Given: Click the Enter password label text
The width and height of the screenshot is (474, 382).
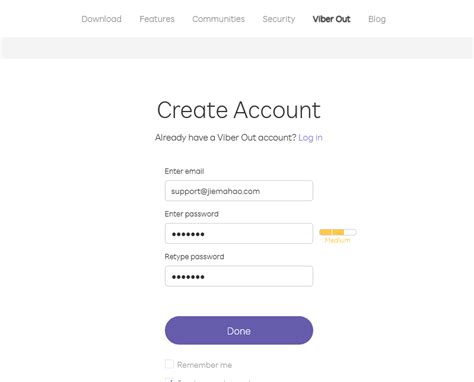Looking at the screenshot, I should pos(192,214).
